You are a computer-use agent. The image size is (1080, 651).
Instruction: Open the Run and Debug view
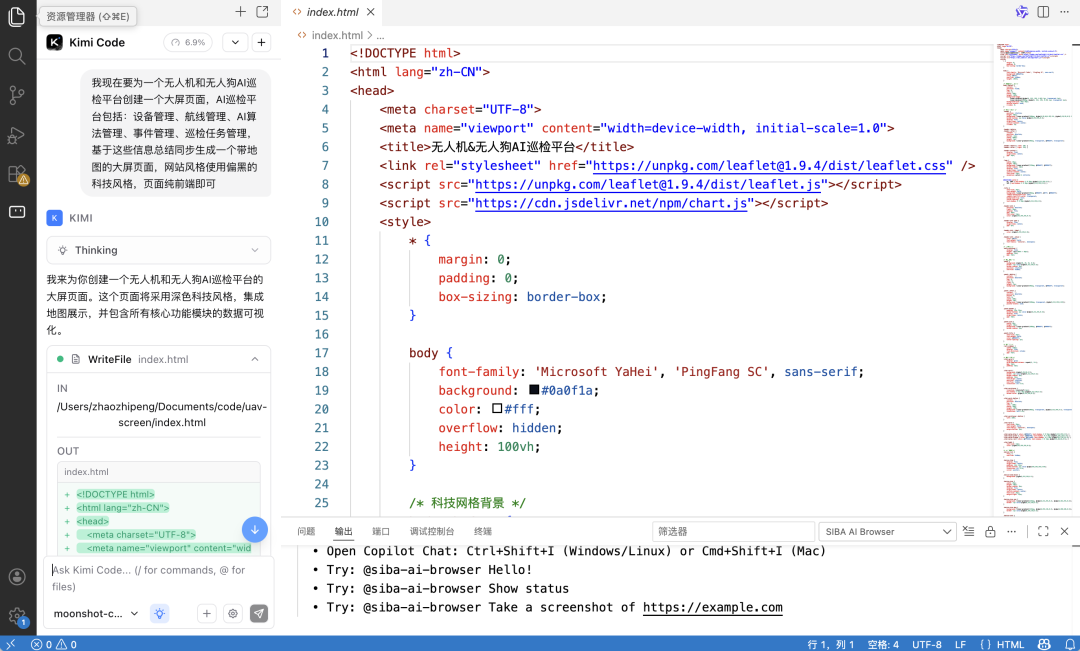[x=16, y=133]
